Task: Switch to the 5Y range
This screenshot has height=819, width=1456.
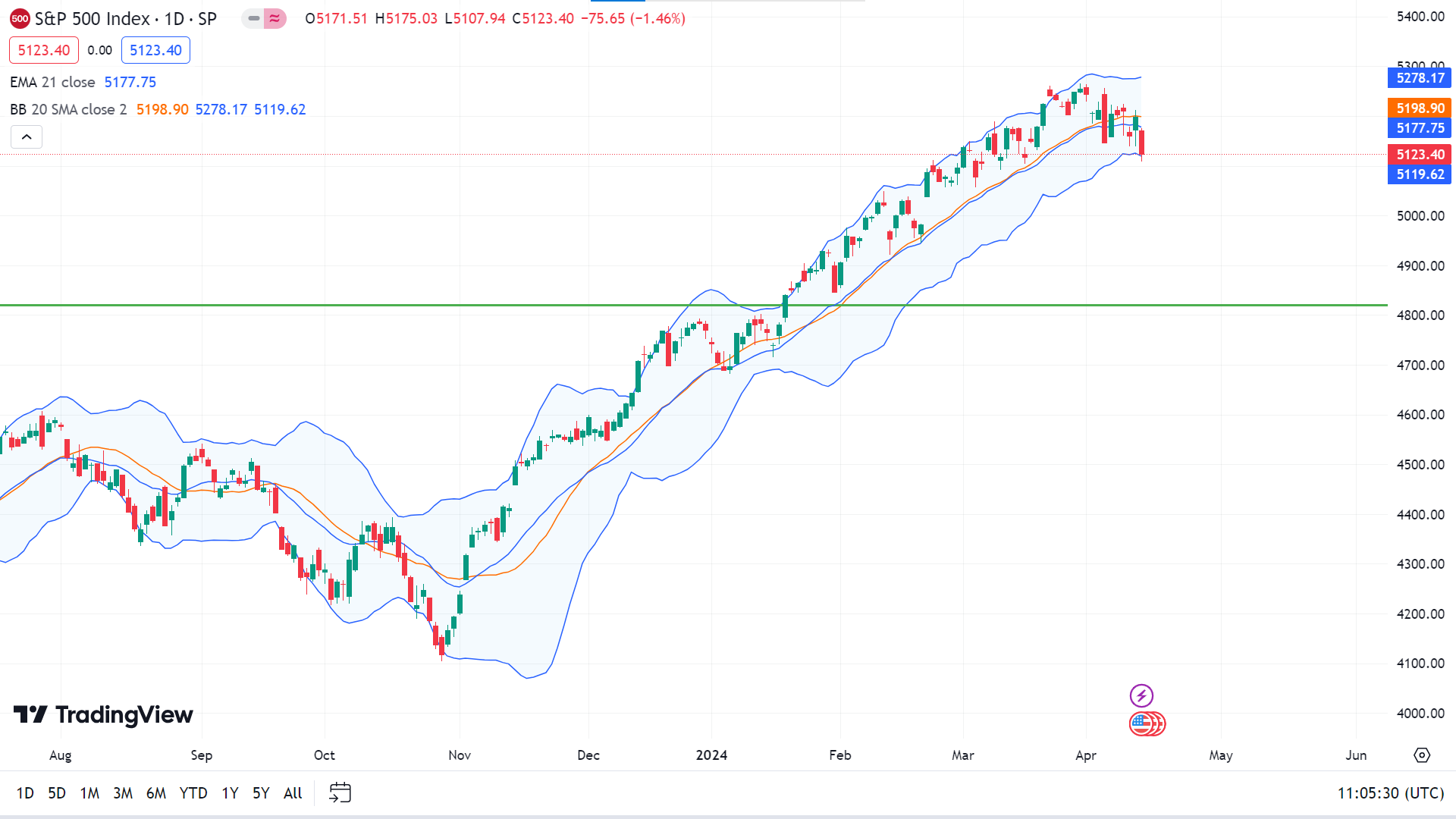Action: (x=261, y=793)
